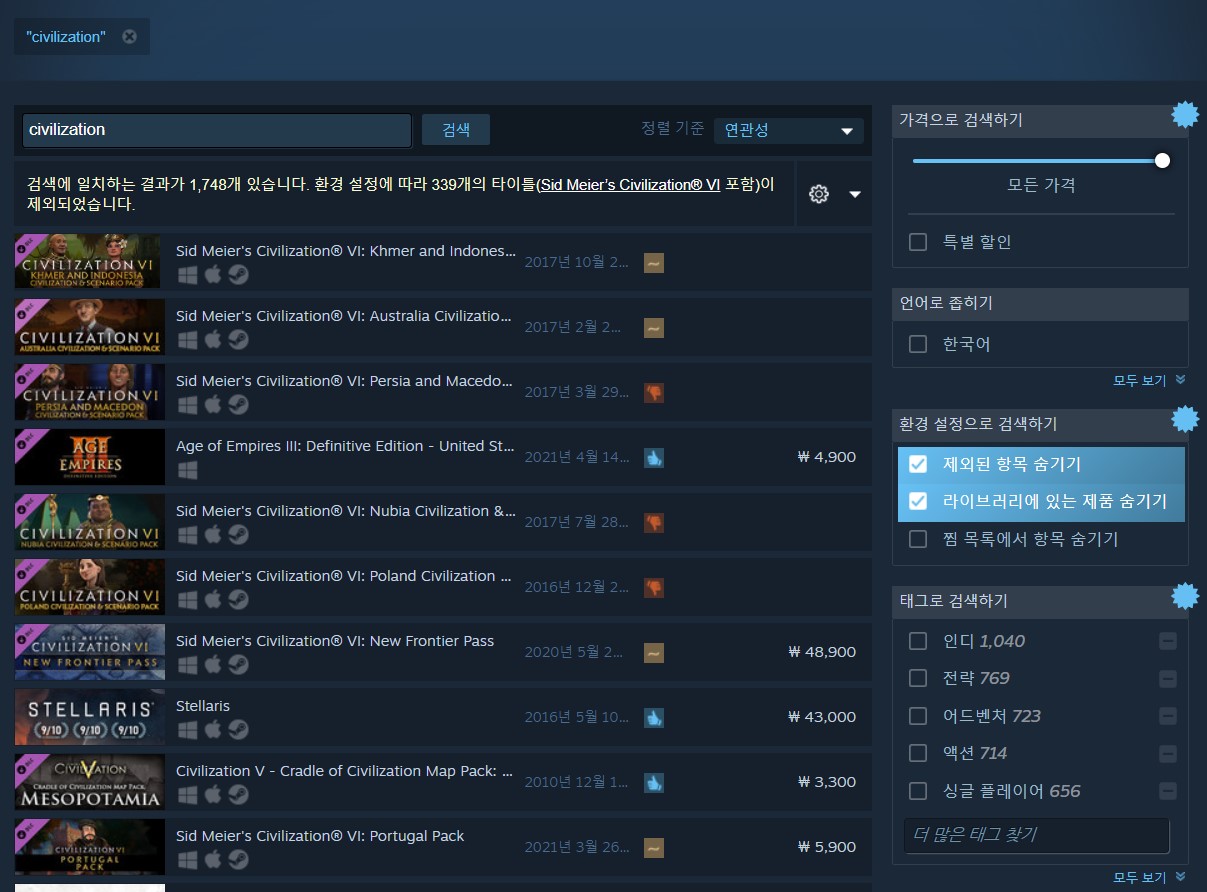The height and width of the screenshot is (892, 1207).
Task: Click positive review thumb for Stellaris
Action: tap(653, 718)
